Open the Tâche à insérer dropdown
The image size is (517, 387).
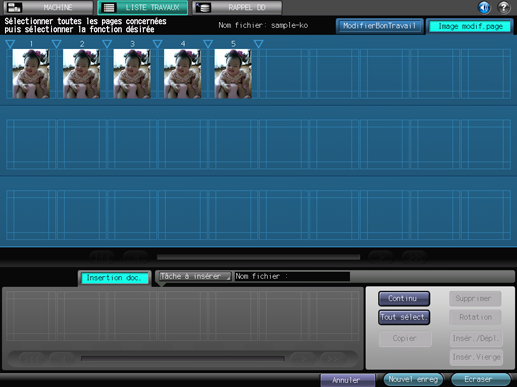[195, 276]
